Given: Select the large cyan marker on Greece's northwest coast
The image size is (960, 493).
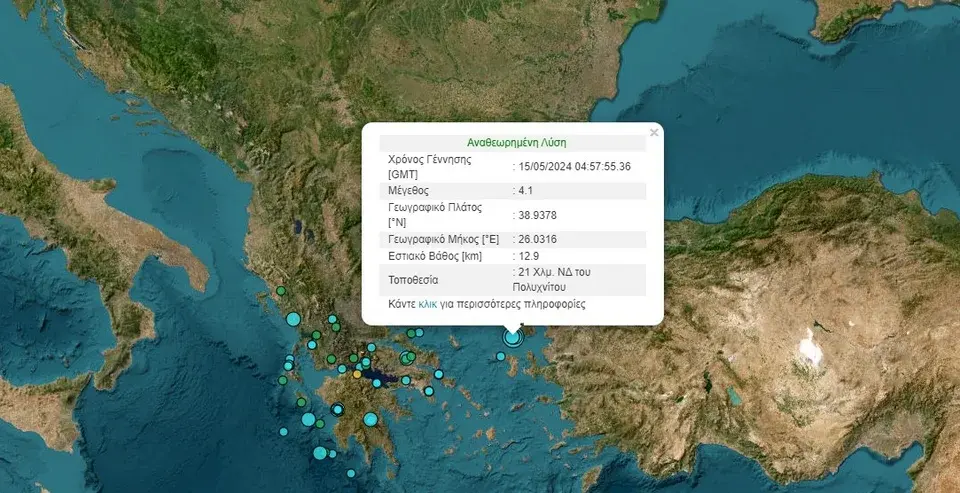Looking at the screenshot, I should click(293, 319).
